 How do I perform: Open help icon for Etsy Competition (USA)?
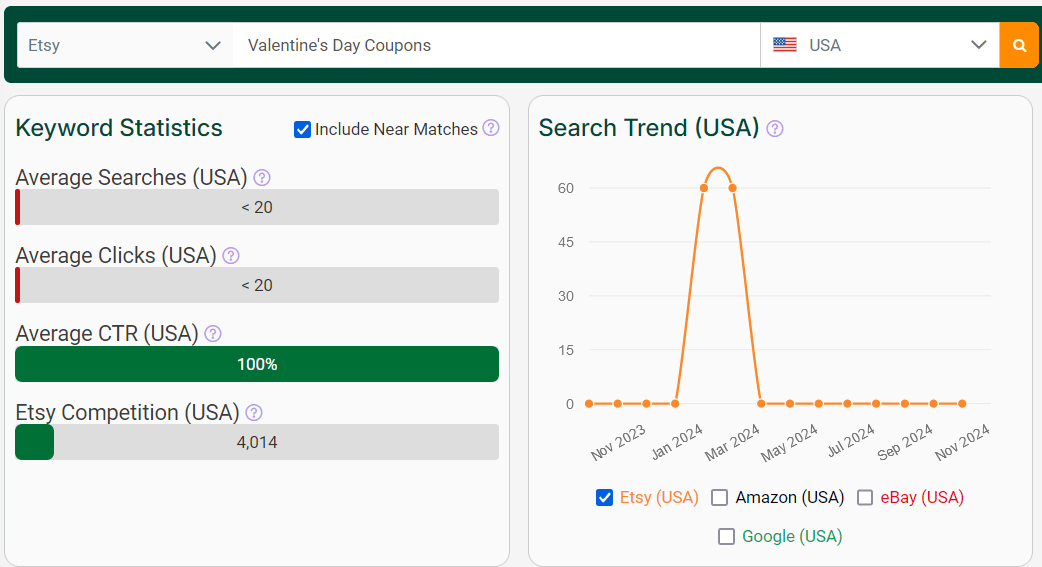click(x=254, y=413)
